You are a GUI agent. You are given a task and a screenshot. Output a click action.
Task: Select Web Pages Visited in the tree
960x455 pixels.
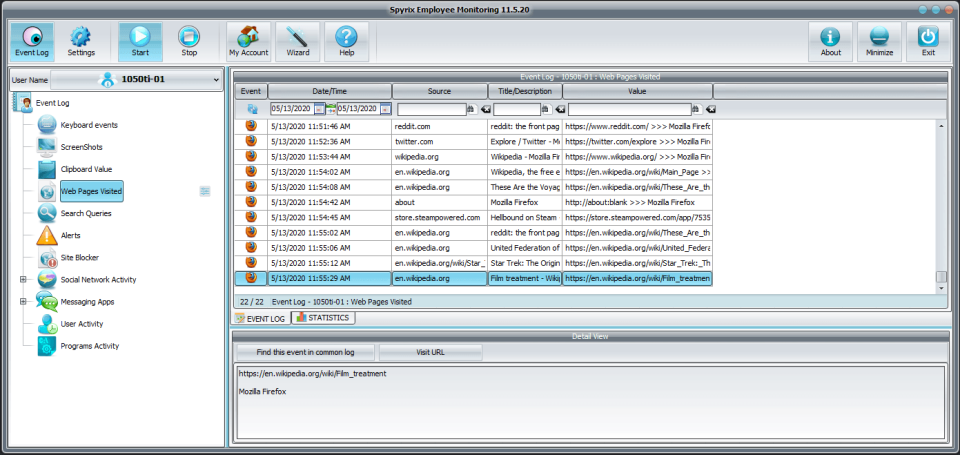pos(91,191)
